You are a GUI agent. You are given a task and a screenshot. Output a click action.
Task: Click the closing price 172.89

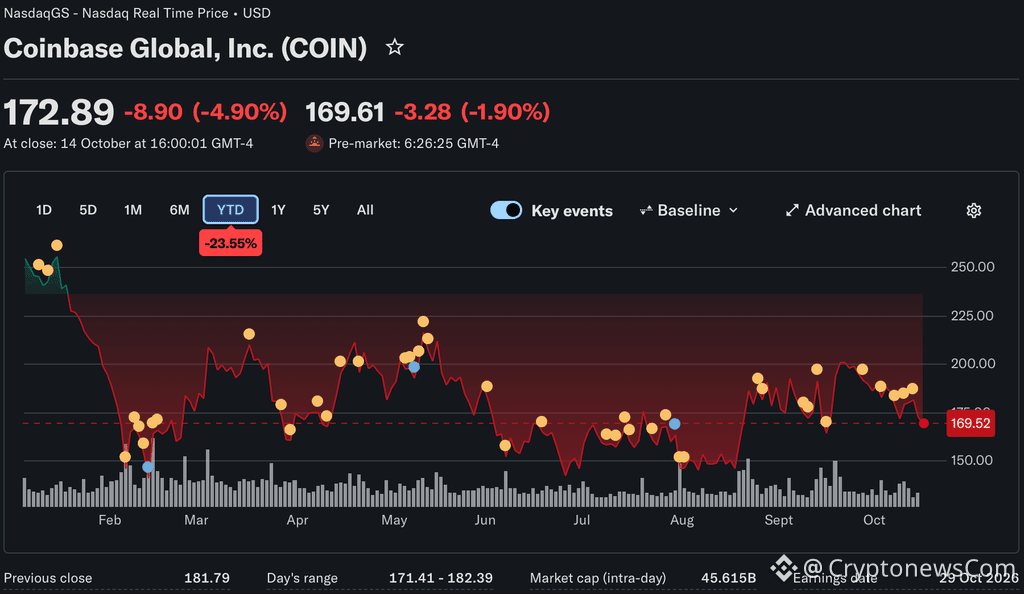pyautogui.click(x=59, y=112)
